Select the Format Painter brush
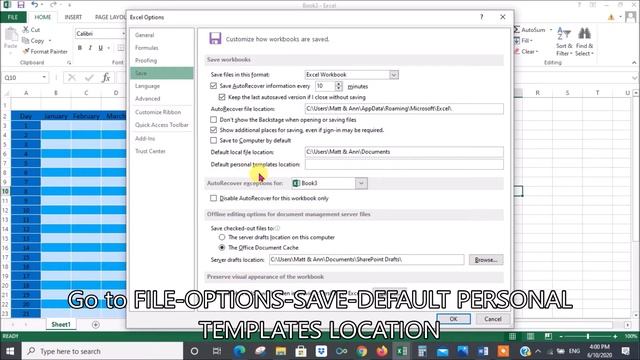Viewport: 640px width, 360px height. tap(26, 51)
